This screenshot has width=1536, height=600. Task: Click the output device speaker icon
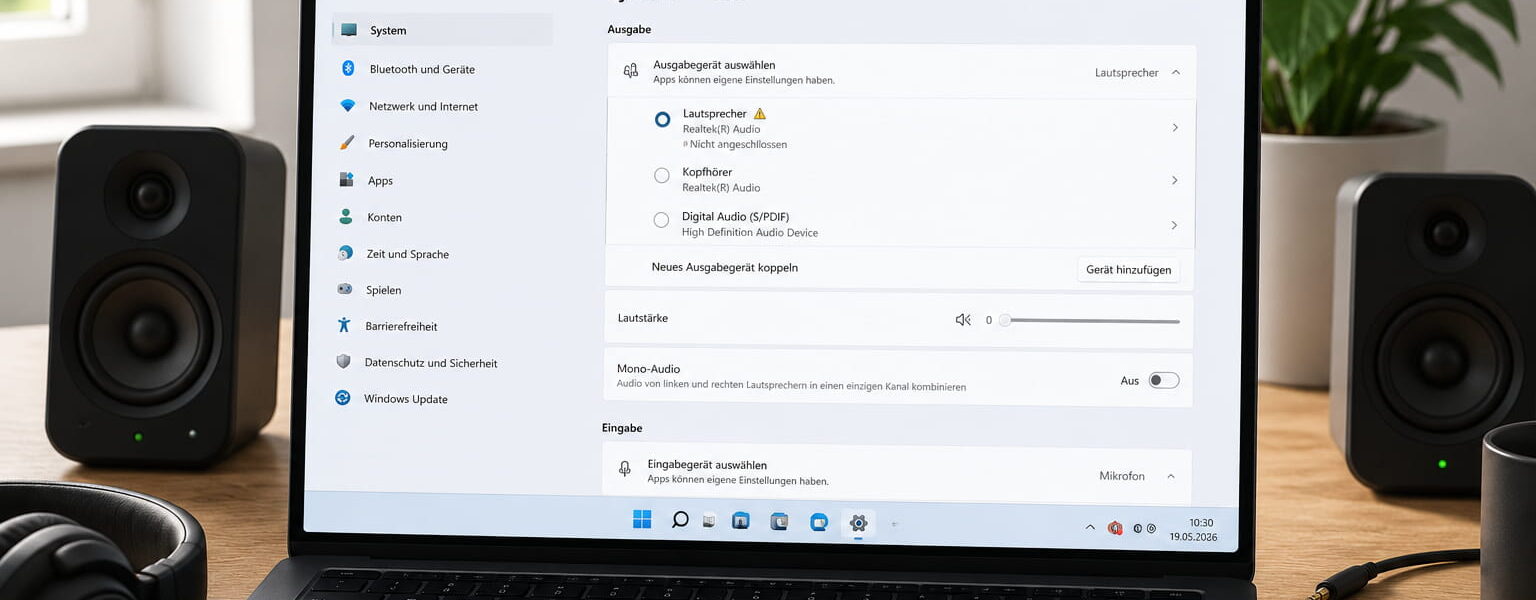pyautogui.click(x=630, y=71)
